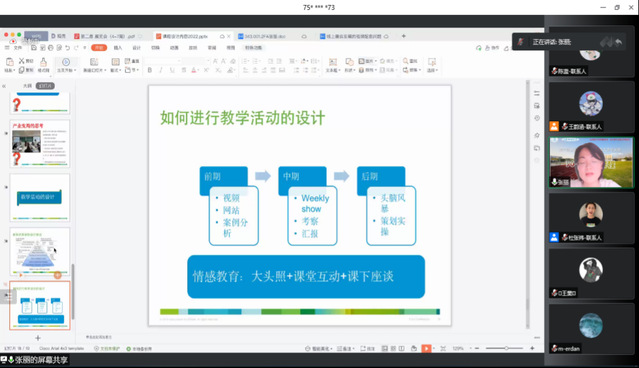Screen dimensions: 639x368
Task: Toggle normal view icon in status bar
Action: [x=384, y=348]
